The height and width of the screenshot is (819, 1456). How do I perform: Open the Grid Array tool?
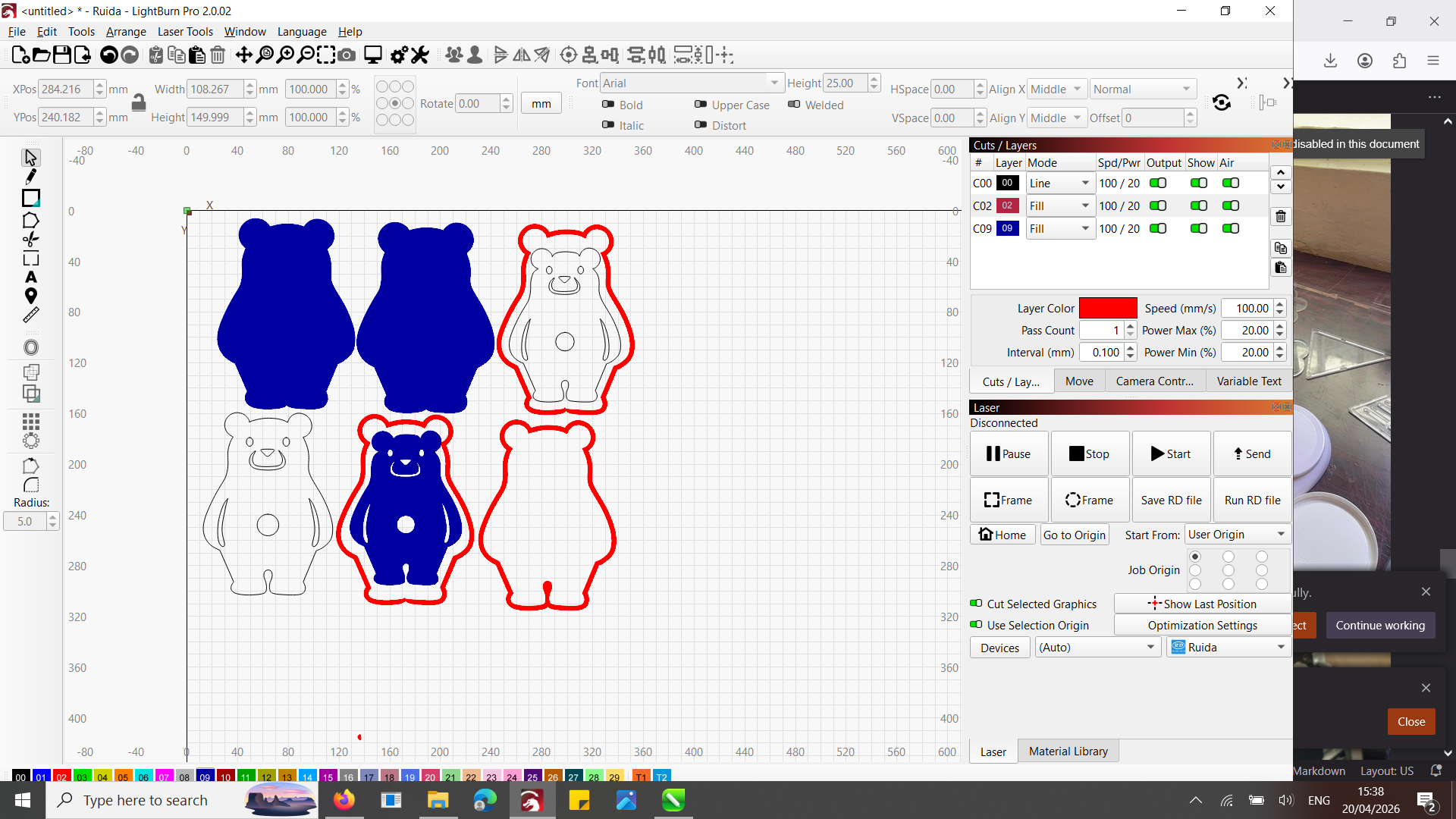pyautogui.click(x=30, y=421)
